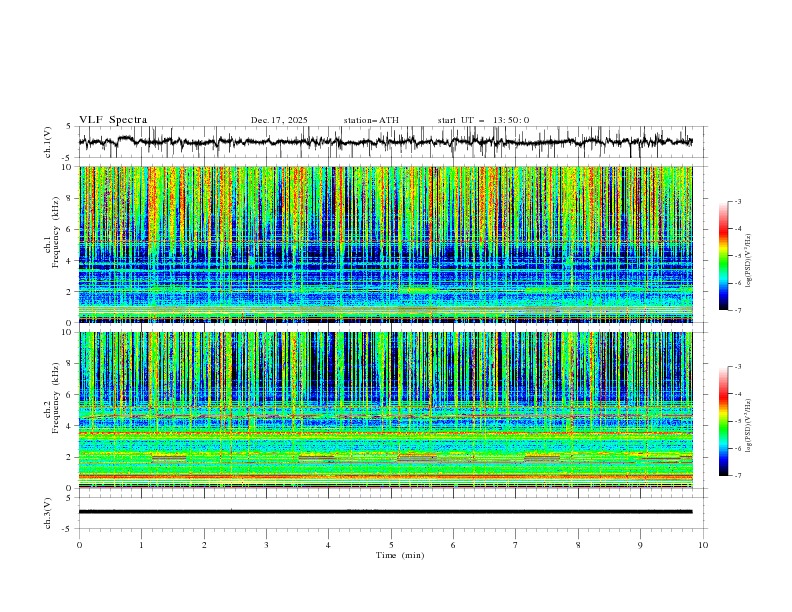Select the 5 minute tick on the time axis
Screen dimensions: 792x612
pos(391,544)
